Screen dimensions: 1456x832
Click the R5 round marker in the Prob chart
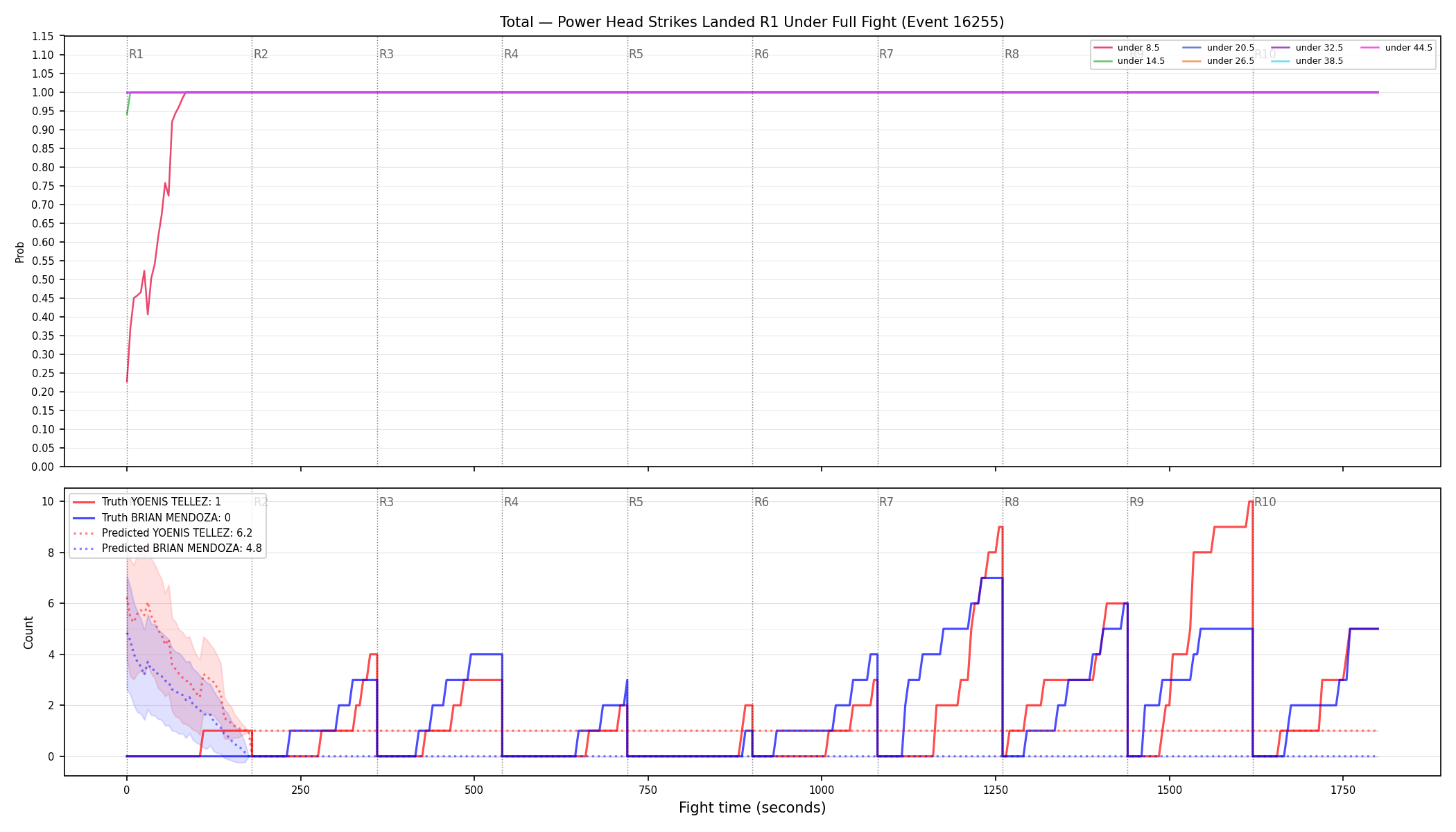pos(636,54)
